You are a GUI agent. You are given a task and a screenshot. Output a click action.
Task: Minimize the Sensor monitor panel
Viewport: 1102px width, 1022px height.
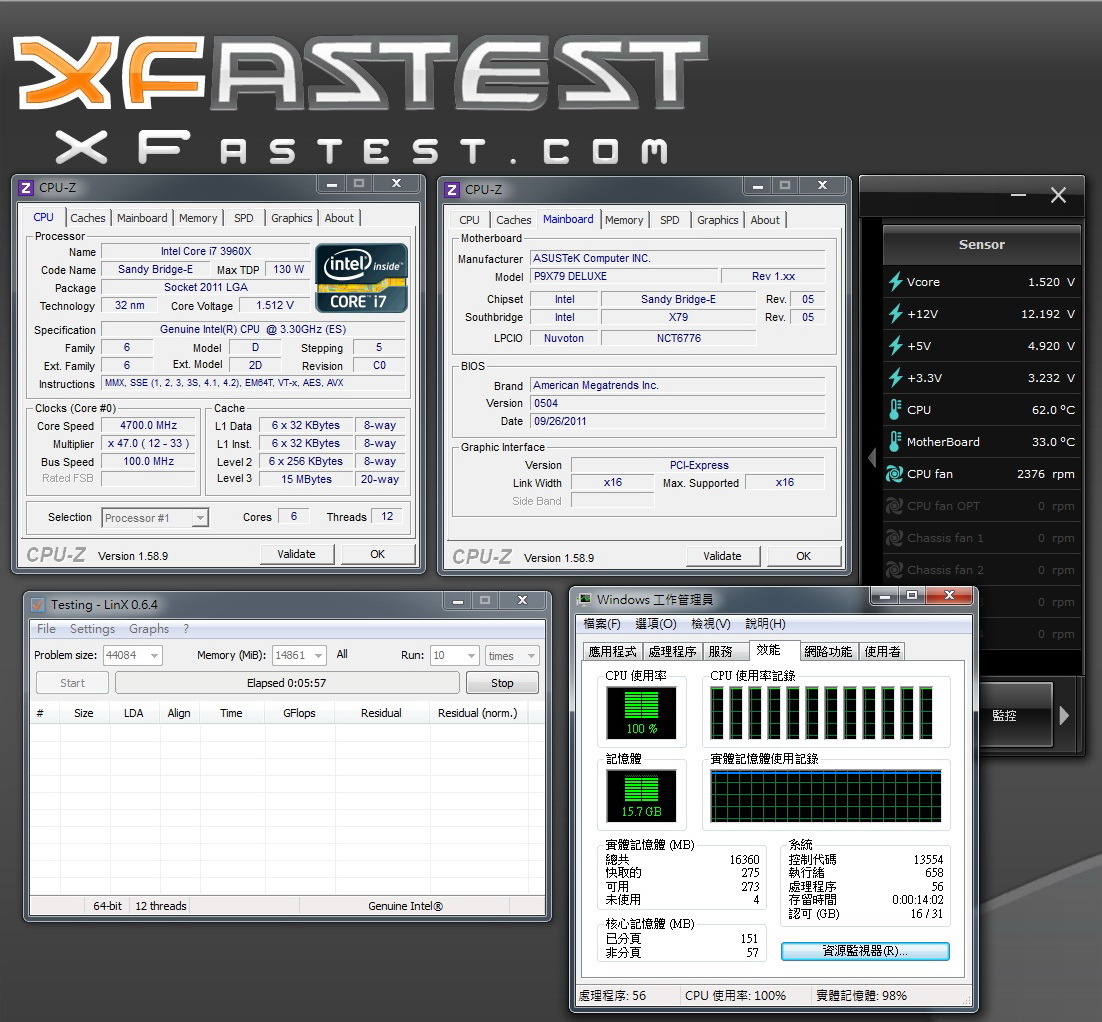tap(1018, 195)
